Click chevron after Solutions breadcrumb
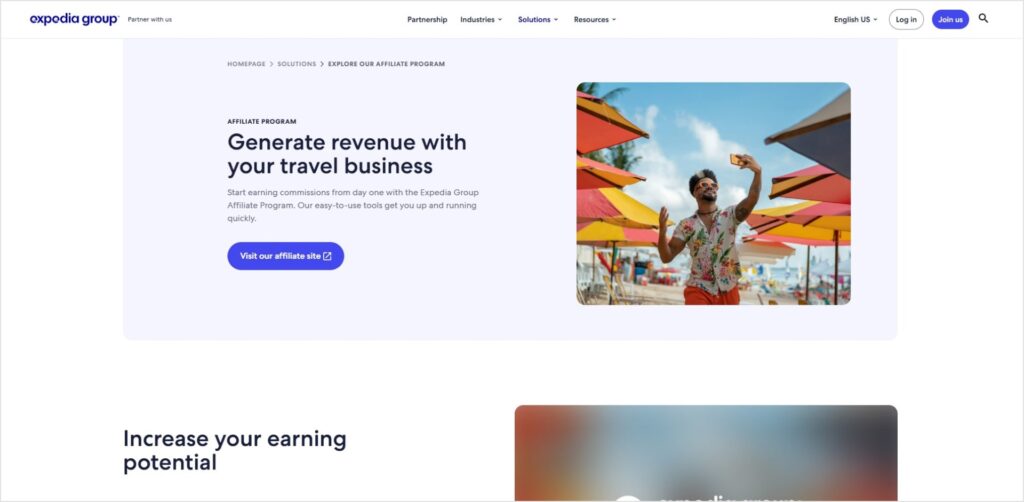The image size is (1024, 502). click(322, 64)
